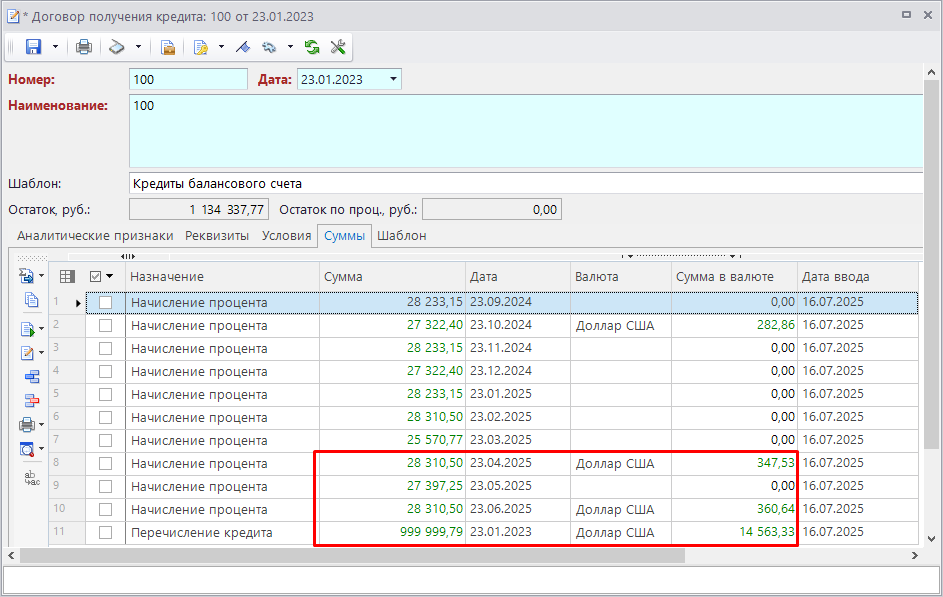Click the green refresh arrows icon
943x597 pixels.
pyautogui.click(x=312, y=47)
